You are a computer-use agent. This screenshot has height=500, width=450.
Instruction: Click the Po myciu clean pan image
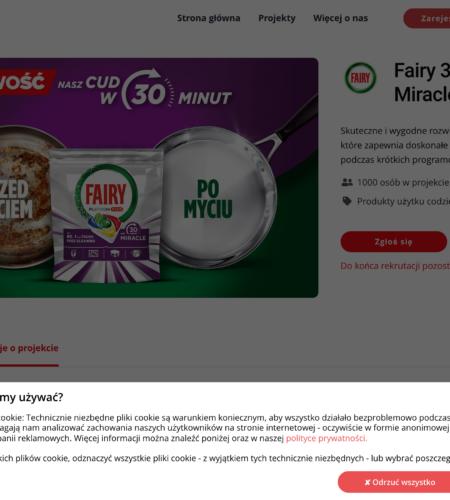(x=213, y=197)
